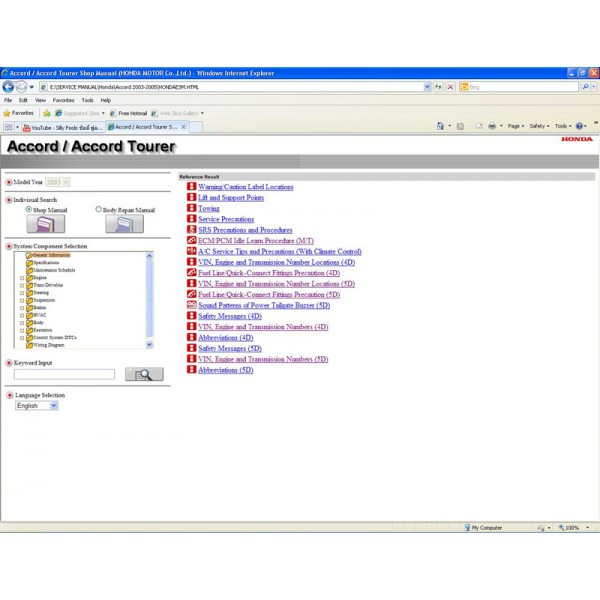Open the Safety command bar menu
This screenshot has width=600, height=600.
pos(539,126)
